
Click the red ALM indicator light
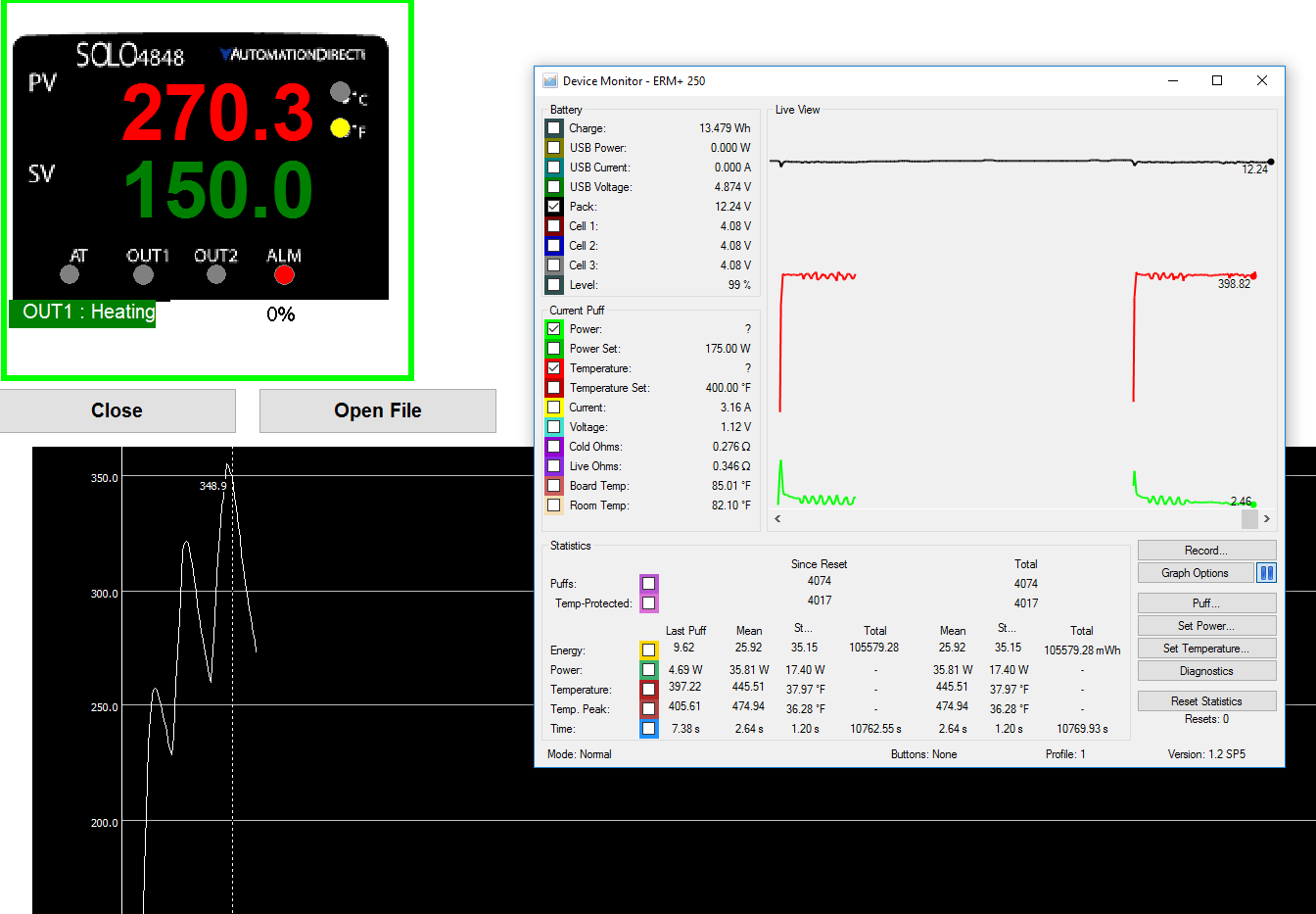pyautogui.click(x=284, y=275)
